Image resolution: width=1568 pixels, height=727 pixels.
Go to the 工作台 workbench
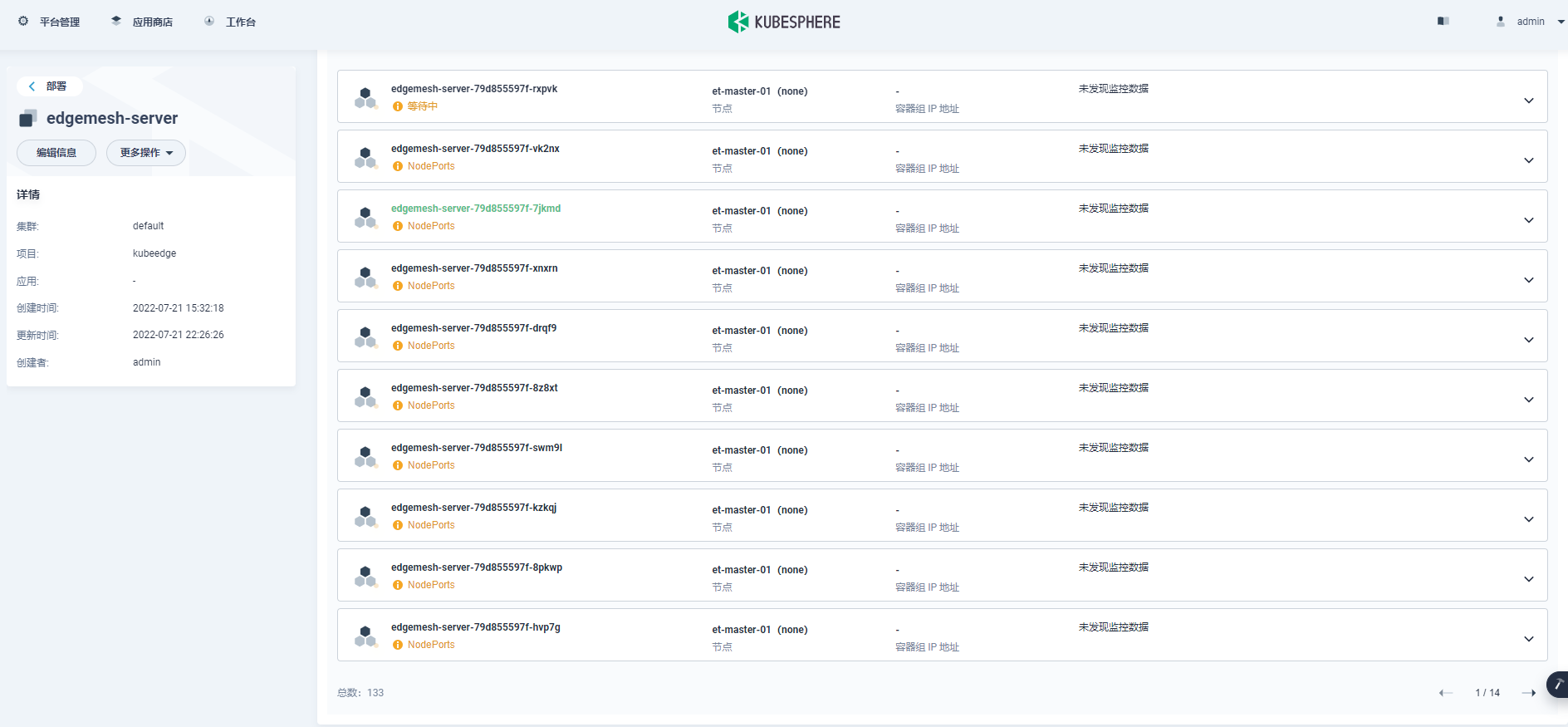(x=230, y=22)
